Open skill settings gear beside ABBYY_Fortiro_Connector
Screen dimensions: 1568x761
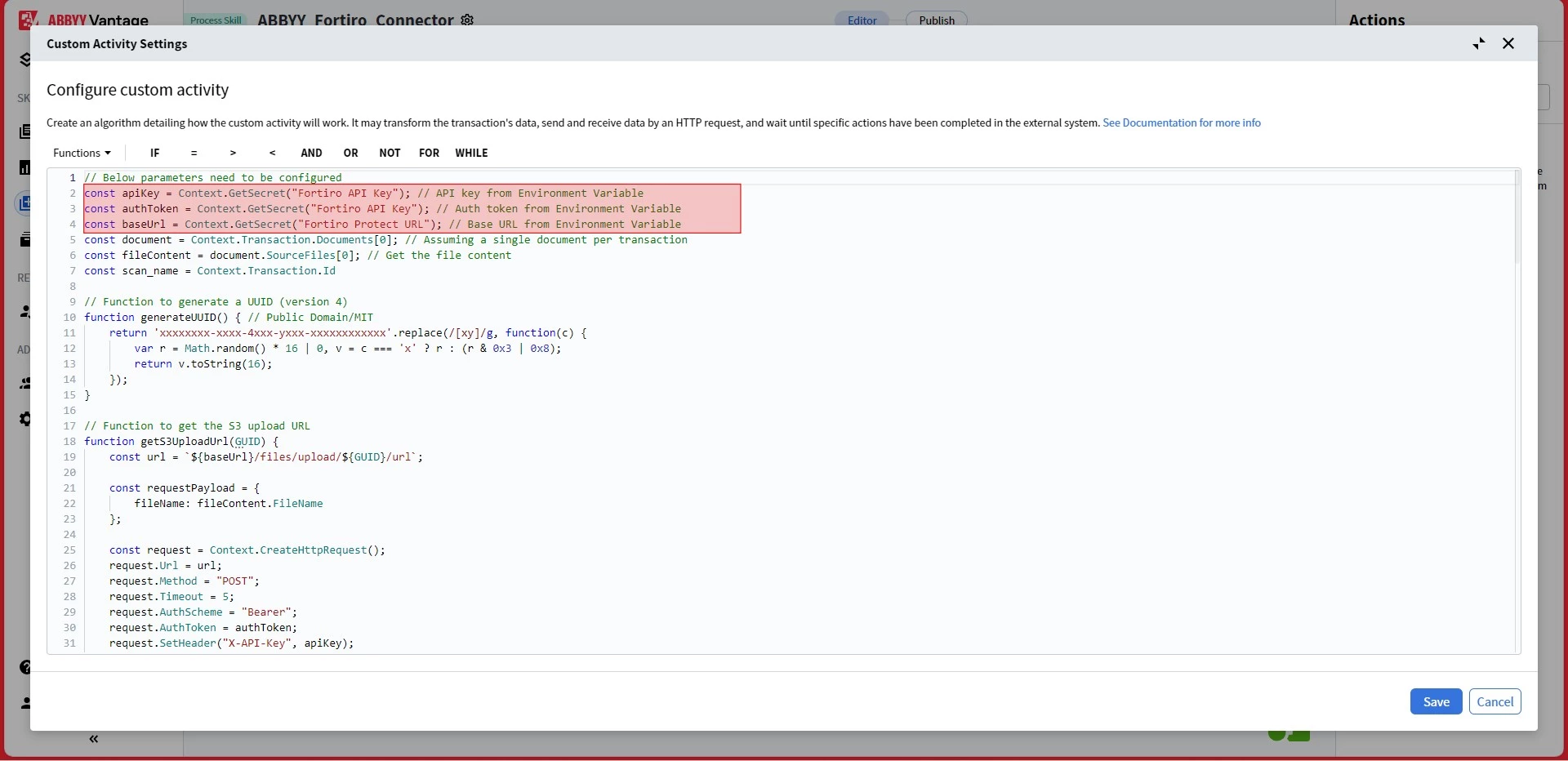pyautogui.click(x=467, y=20)
